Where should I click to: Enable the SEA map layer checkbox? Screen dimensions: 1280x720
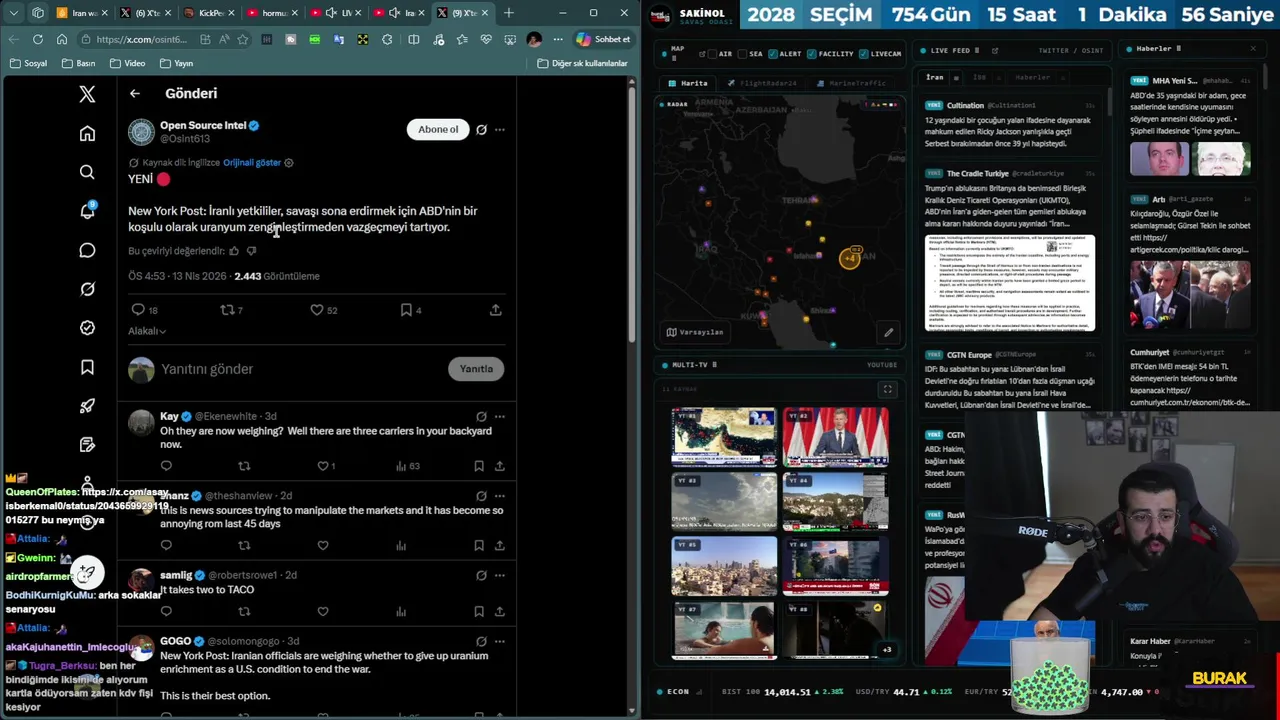click(x=744, y=53)
